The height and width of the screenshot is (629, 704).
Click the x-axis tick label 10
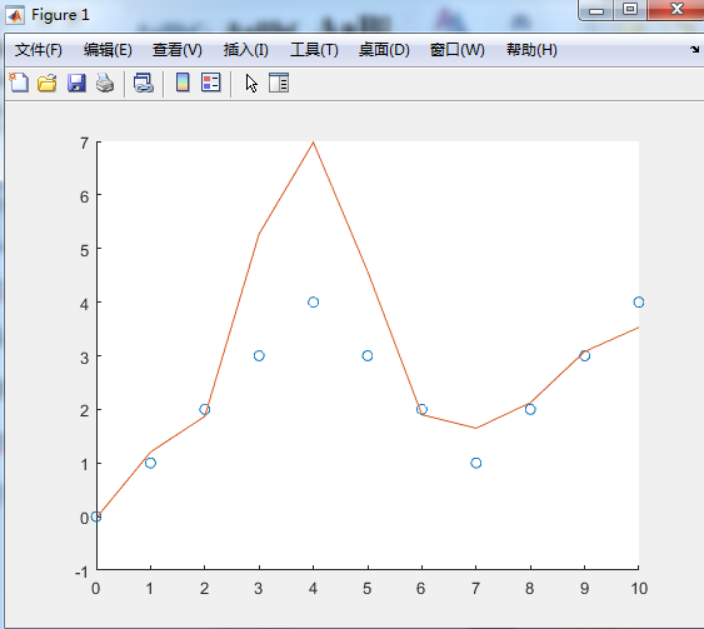coord(639,589)
